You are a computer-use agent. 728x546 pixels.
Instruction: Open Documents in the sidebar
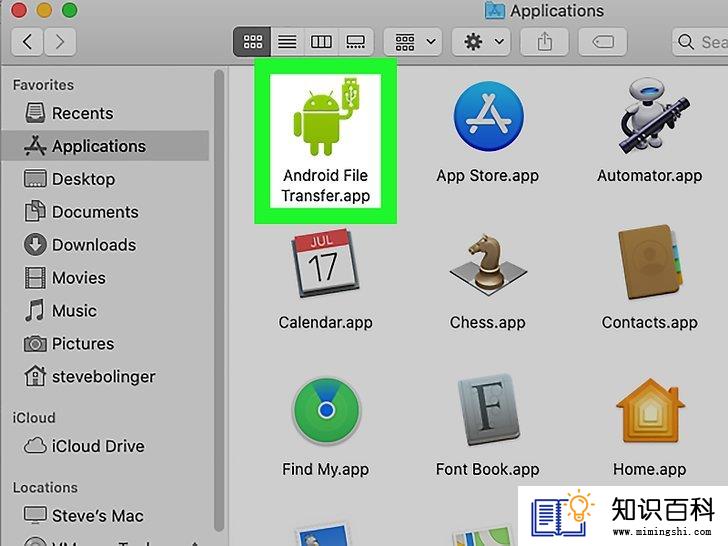pos(105,212)
